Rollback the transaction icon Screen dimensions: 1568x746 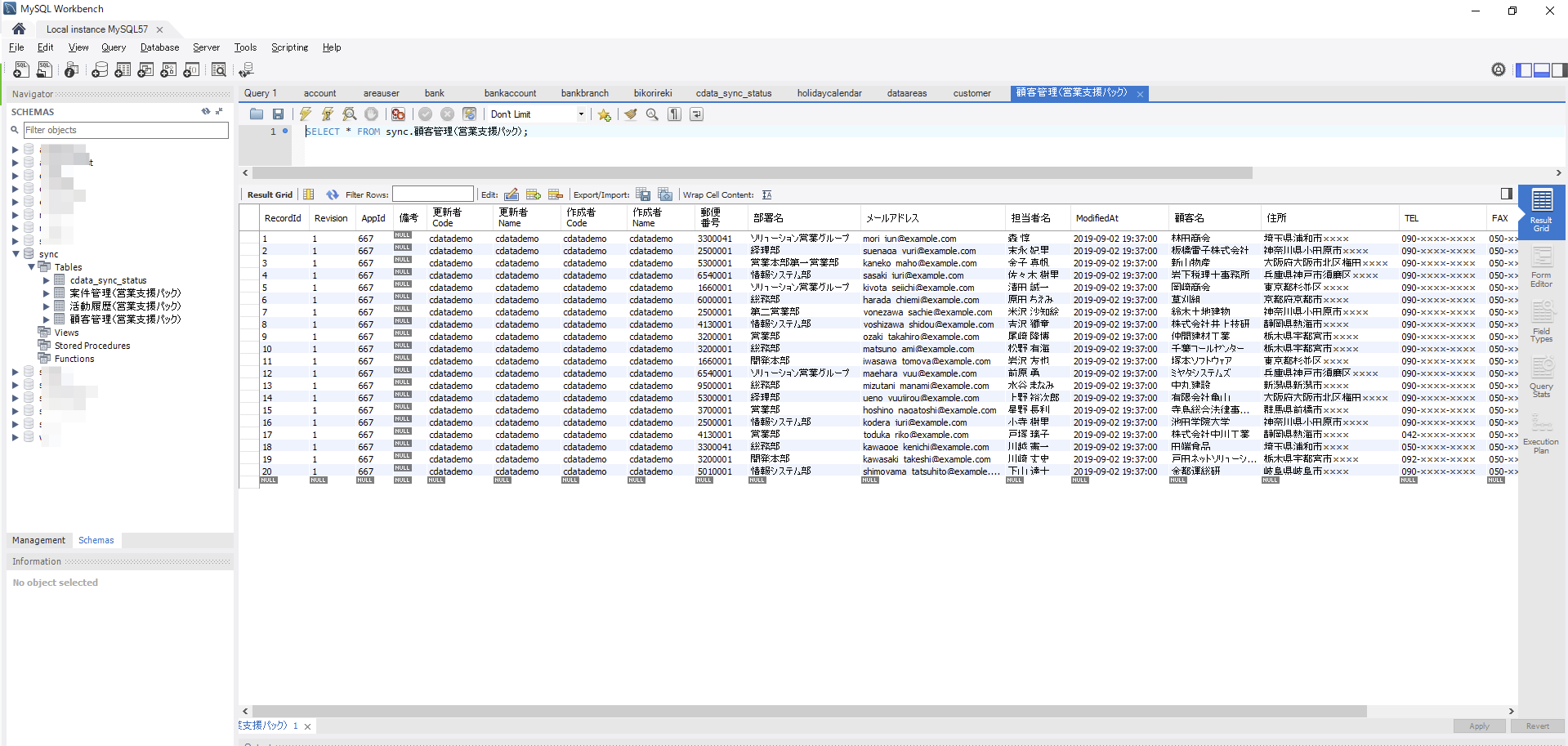(x=448, y=114)
